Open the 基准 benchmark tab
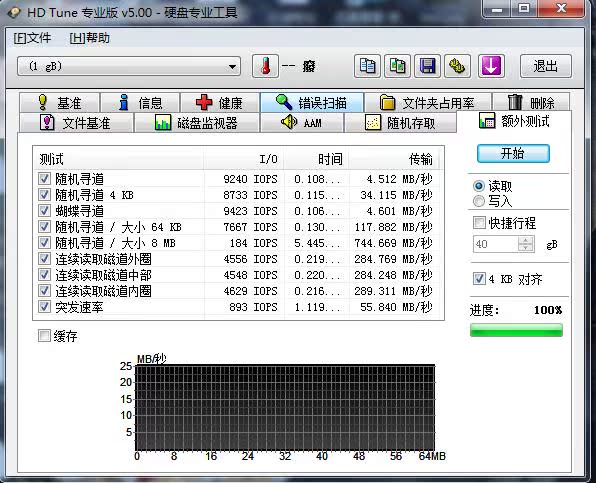The height and width of the screenshot is (483, 596). tap(60, 103)
